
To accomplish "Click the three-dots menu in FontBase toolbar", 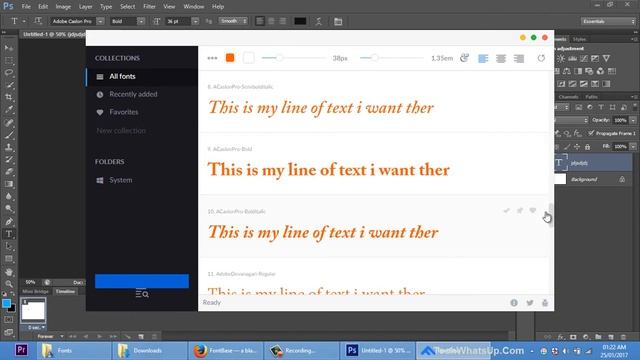I will point(212,58).
